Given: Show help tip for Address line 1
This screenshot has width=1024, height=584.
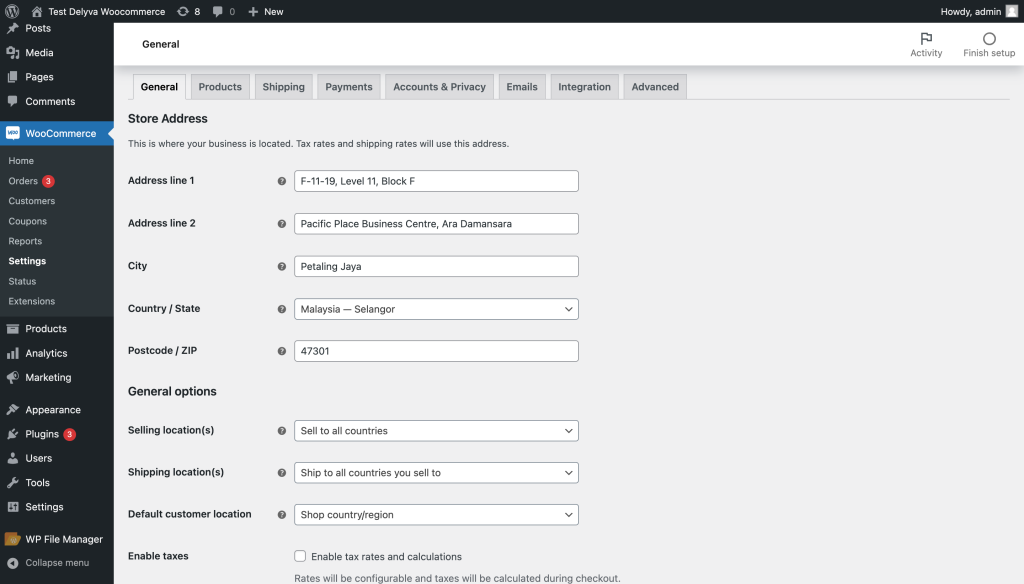Looking at the screenshot, I should tap(281, 181).
